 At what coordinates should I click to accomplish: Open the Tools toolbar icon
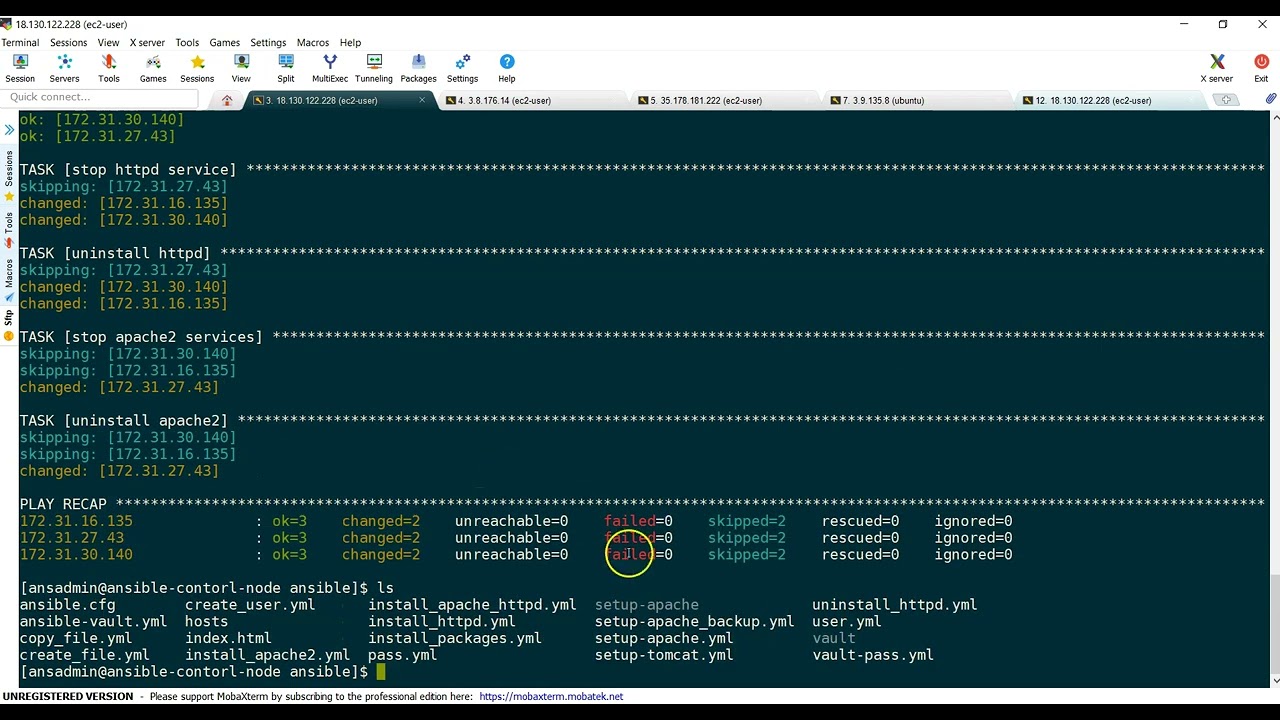click(109, 68)
